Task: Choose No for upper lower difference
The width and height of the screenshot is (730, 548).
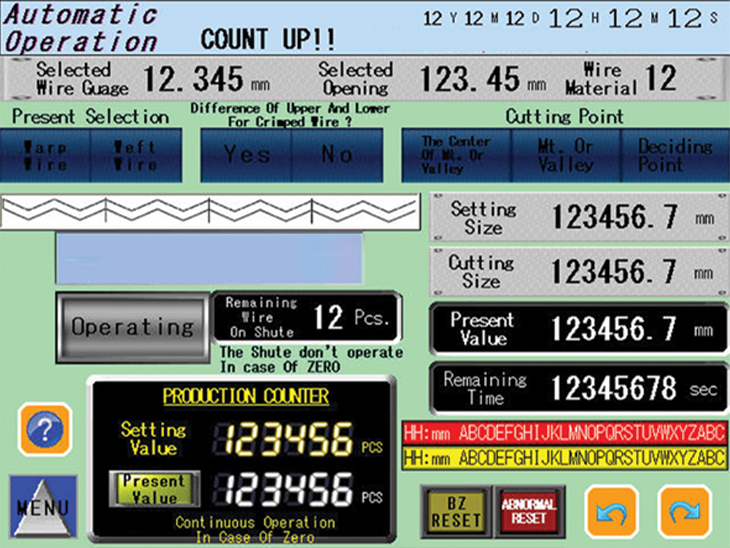Action: (x=336, y=155)
